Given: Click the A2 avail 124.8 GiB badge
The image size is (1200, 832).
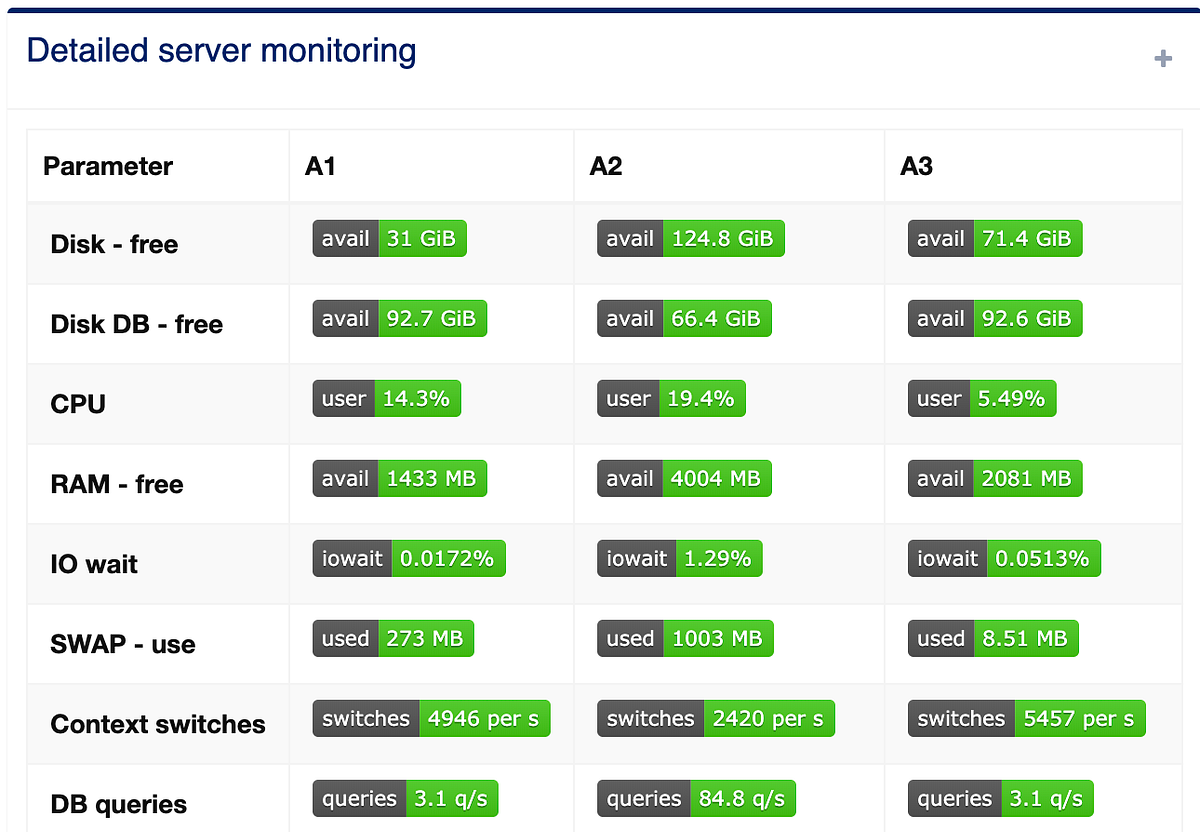Looking at the screenshot, I should click(691, 238).
